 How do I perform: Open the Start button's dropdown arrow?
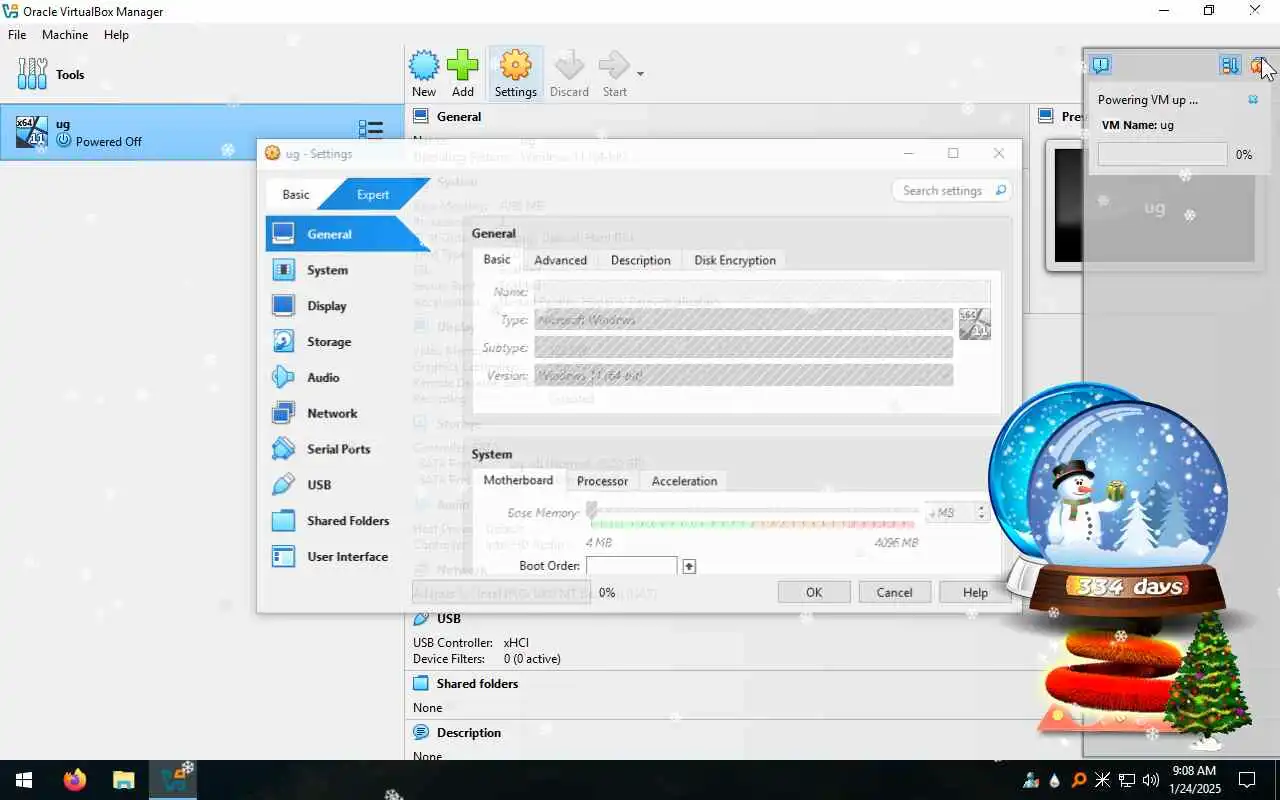(x=640, y=74)
